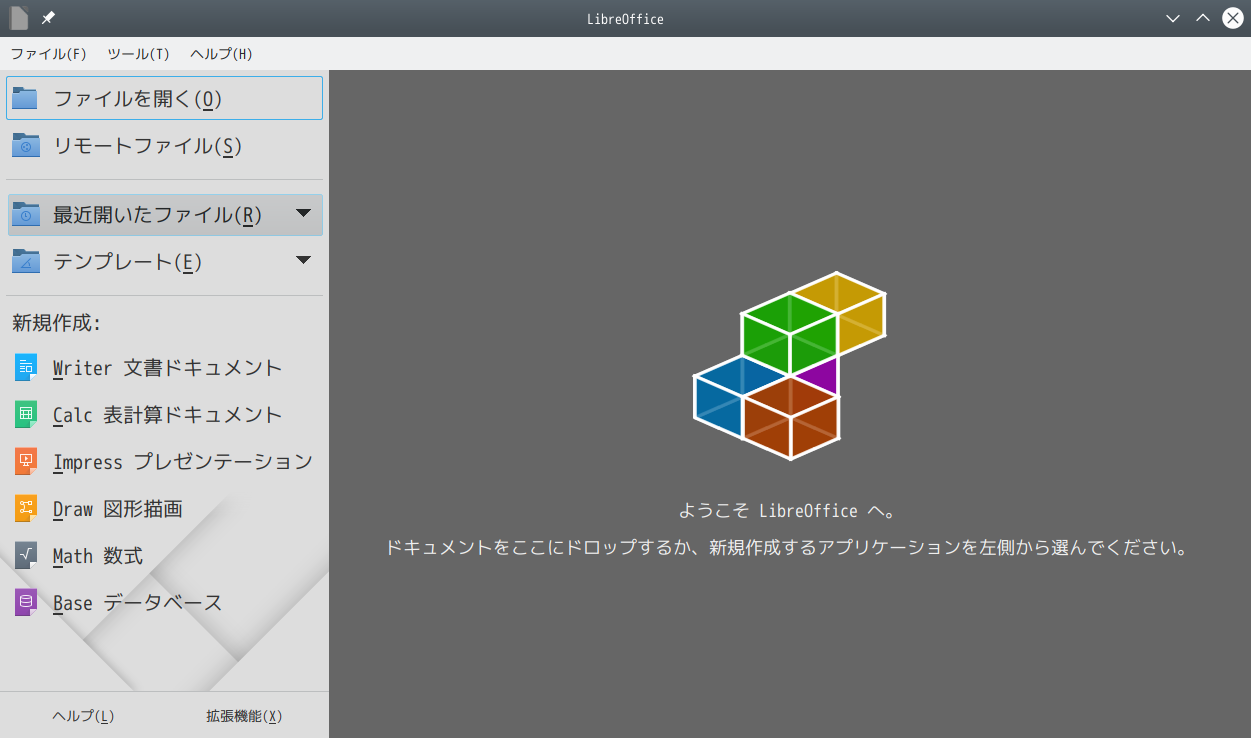
Task: Open 拡張機能(X) extensions button
Action: click(x=244, y=716)
